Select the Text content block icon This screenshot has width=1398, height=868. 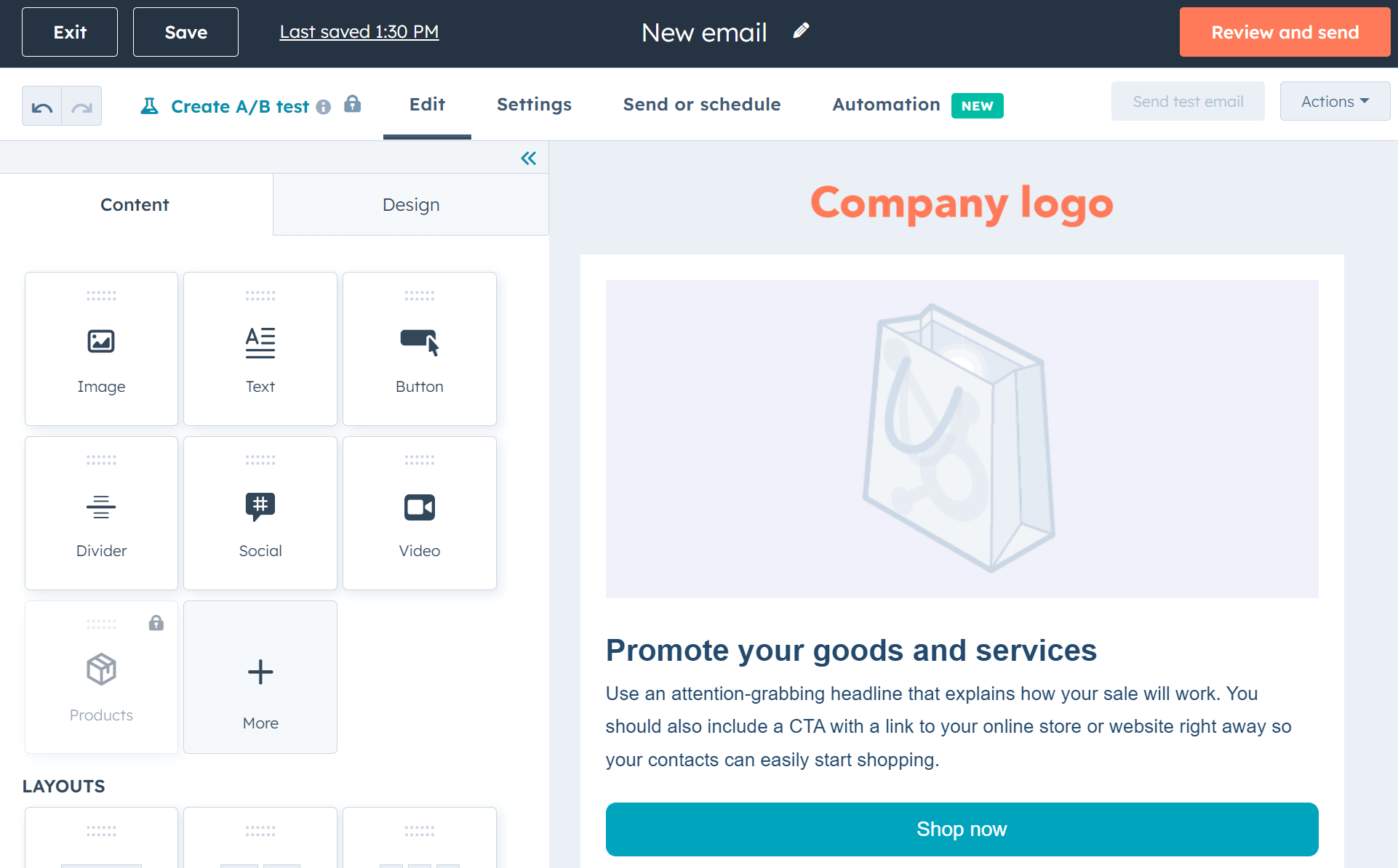point(259,340)
